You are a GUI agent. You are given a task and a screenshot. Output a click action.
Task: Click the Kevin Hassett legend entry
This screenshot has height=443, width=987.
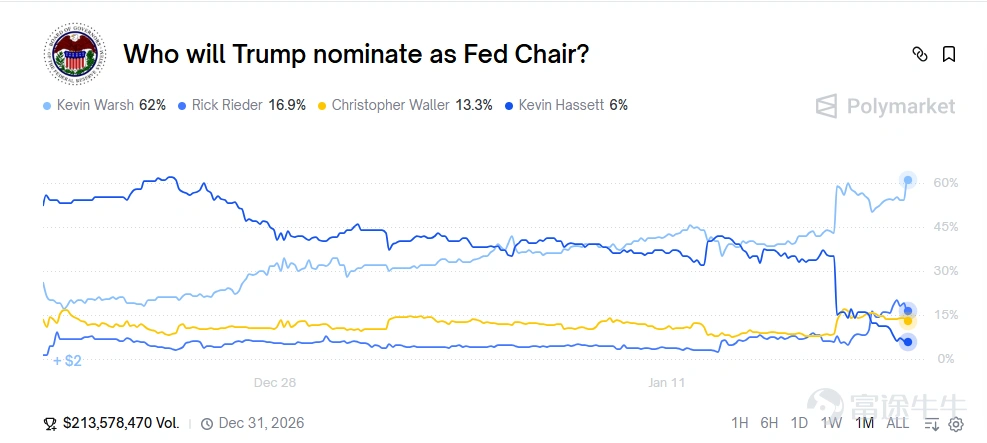[x=566, y=105]
